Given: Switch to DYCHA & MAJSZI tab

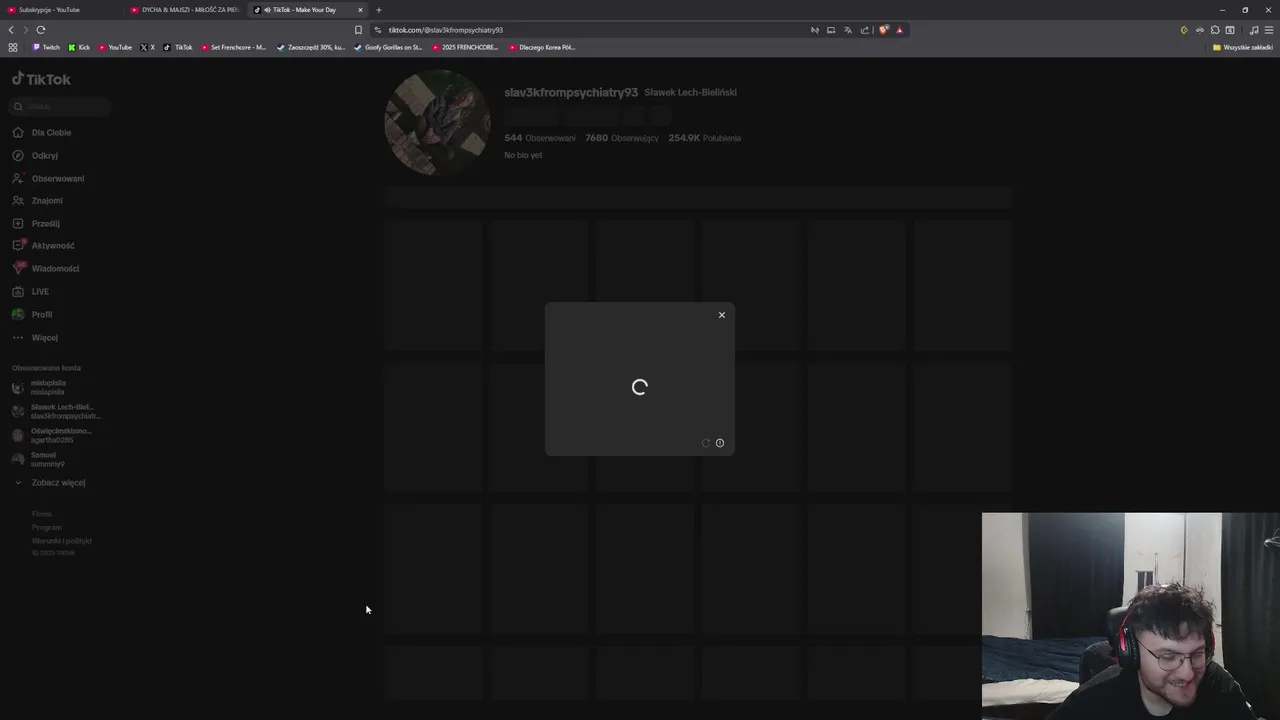Looking at the screenshot, I should click(186, 10).
